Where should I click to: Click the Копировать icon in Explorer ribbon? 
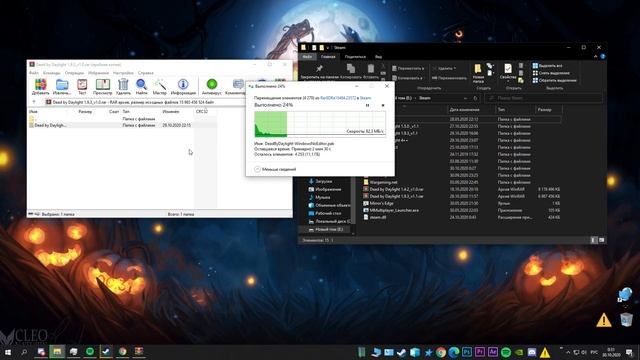(351, 69)
